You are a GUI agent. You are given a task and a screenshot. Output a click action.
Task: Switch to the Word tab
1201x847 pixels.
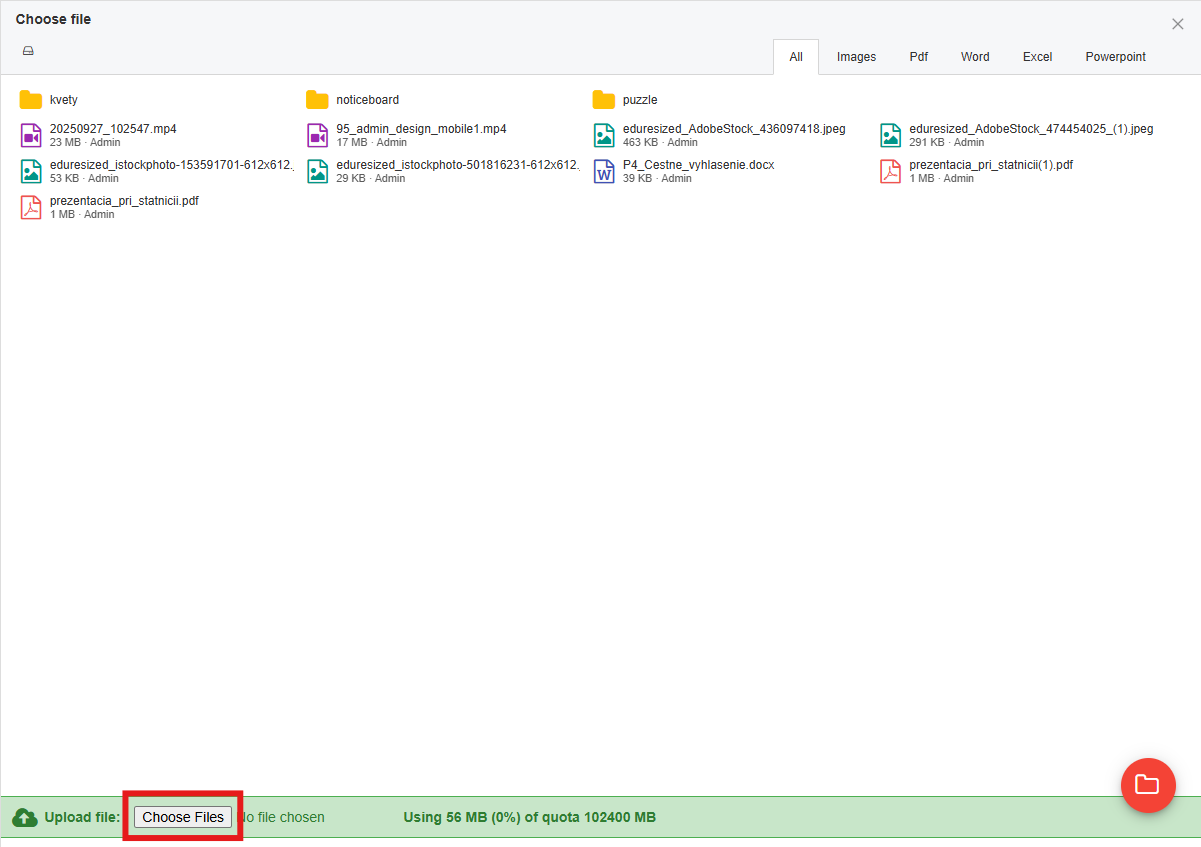coord(975,57)
